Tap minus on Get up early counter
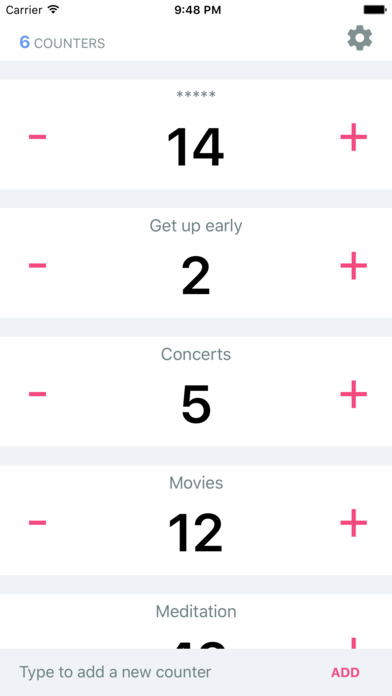Screen dimensions: 392x696 38,265
